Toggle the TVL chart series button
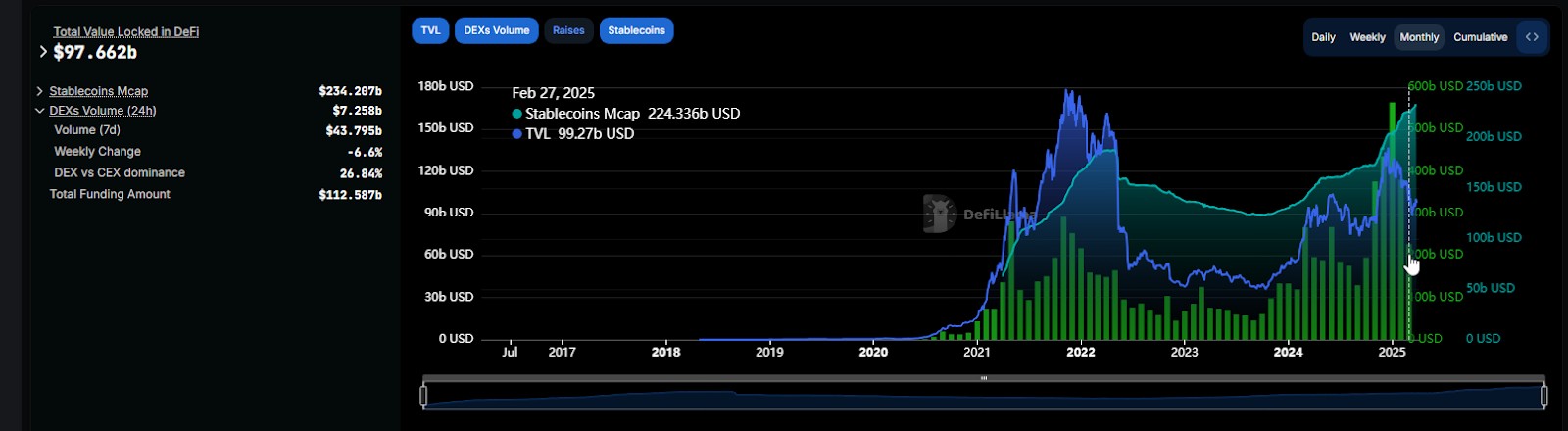Screen dimensions: 1568x431 pyautogui.click(x=431, y=30)
